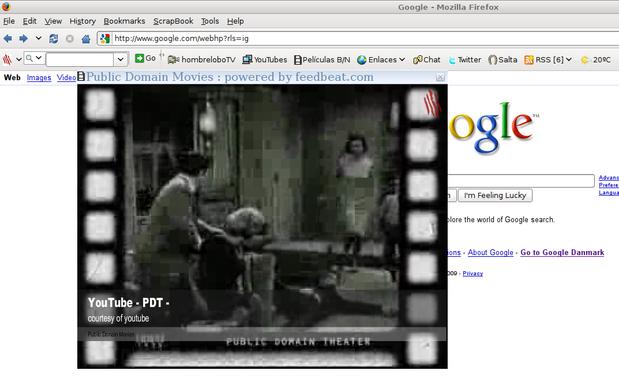Screen dimensions: 619x389
Task: Open the History menu
Action: point(83,21)
